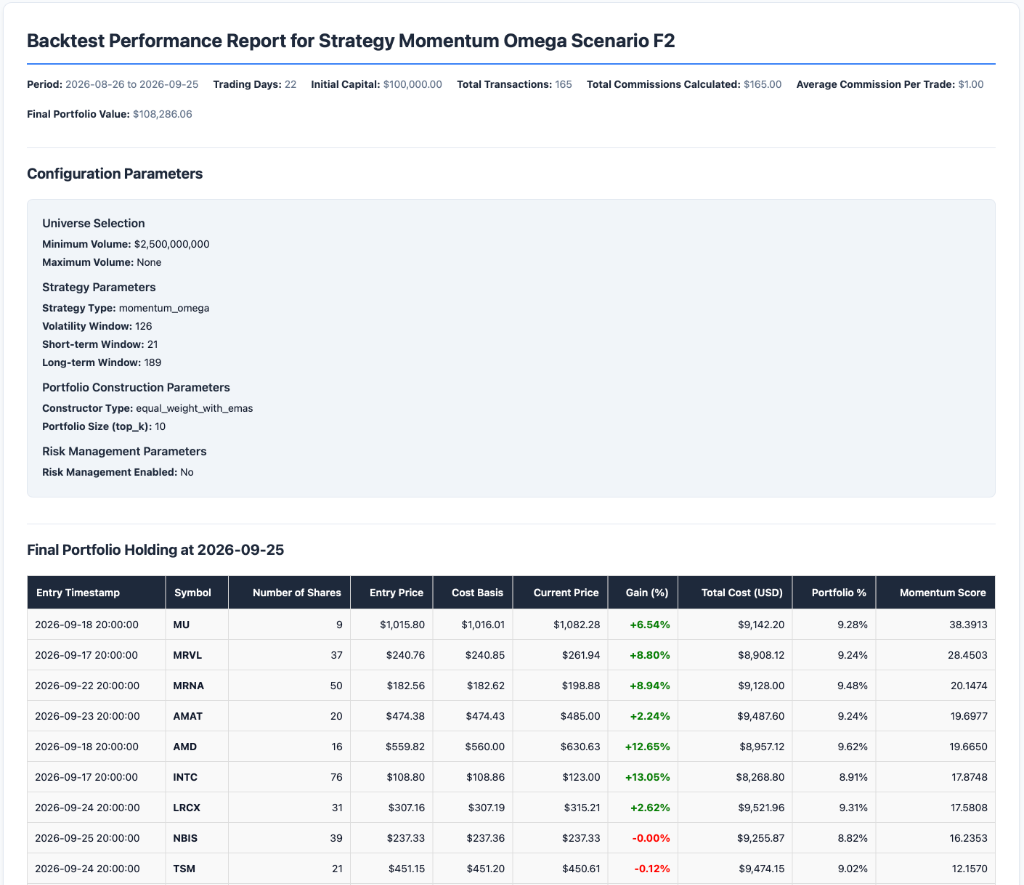The width and height of the screenshot is (1024, 885).
Task: Click INTC number of shares 76
Action: (289, 777)
